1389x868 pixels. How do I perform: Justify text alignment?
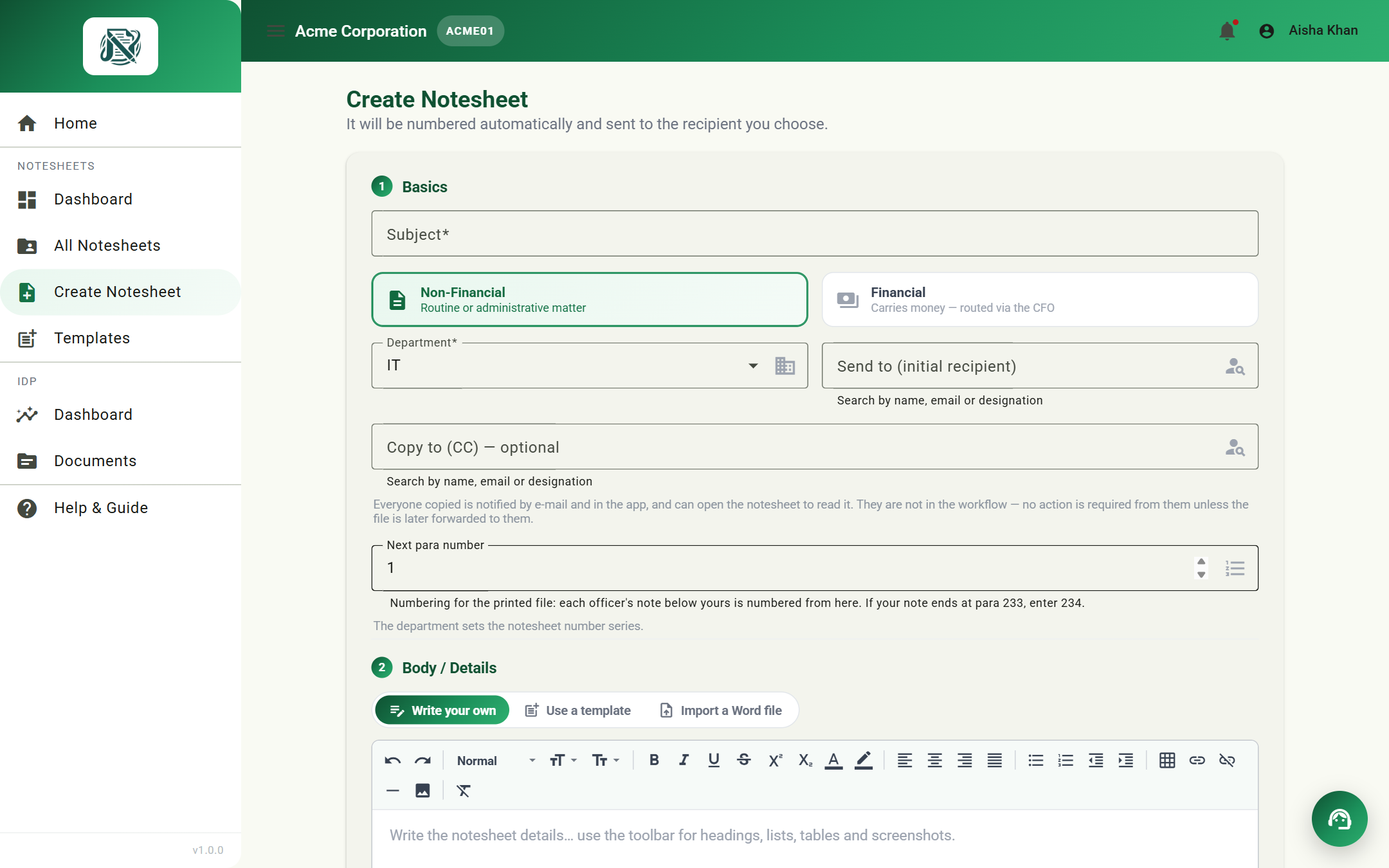click(995, 760)
